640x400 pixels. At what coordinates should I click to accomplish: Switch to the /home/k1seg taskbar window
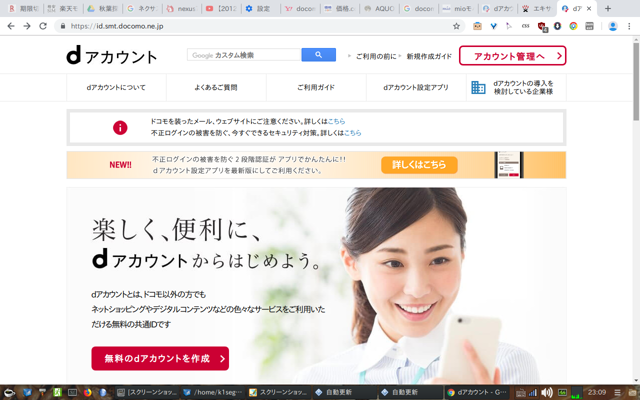pos(212,393)
